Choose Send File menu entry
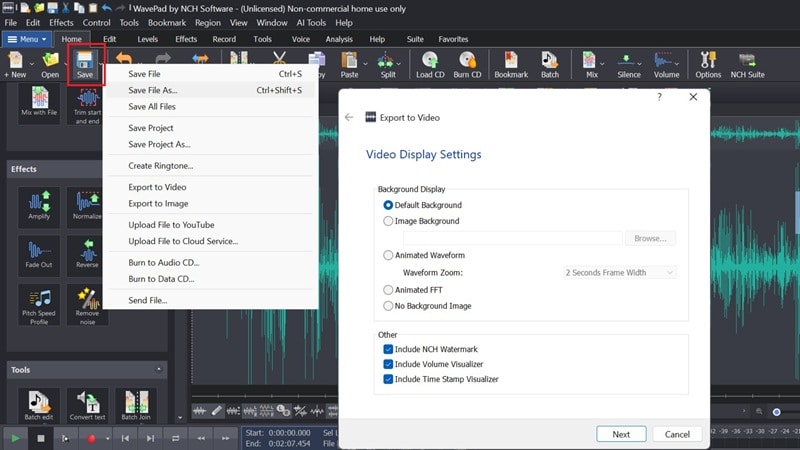The image size is (800, 450). click(210, 301)
